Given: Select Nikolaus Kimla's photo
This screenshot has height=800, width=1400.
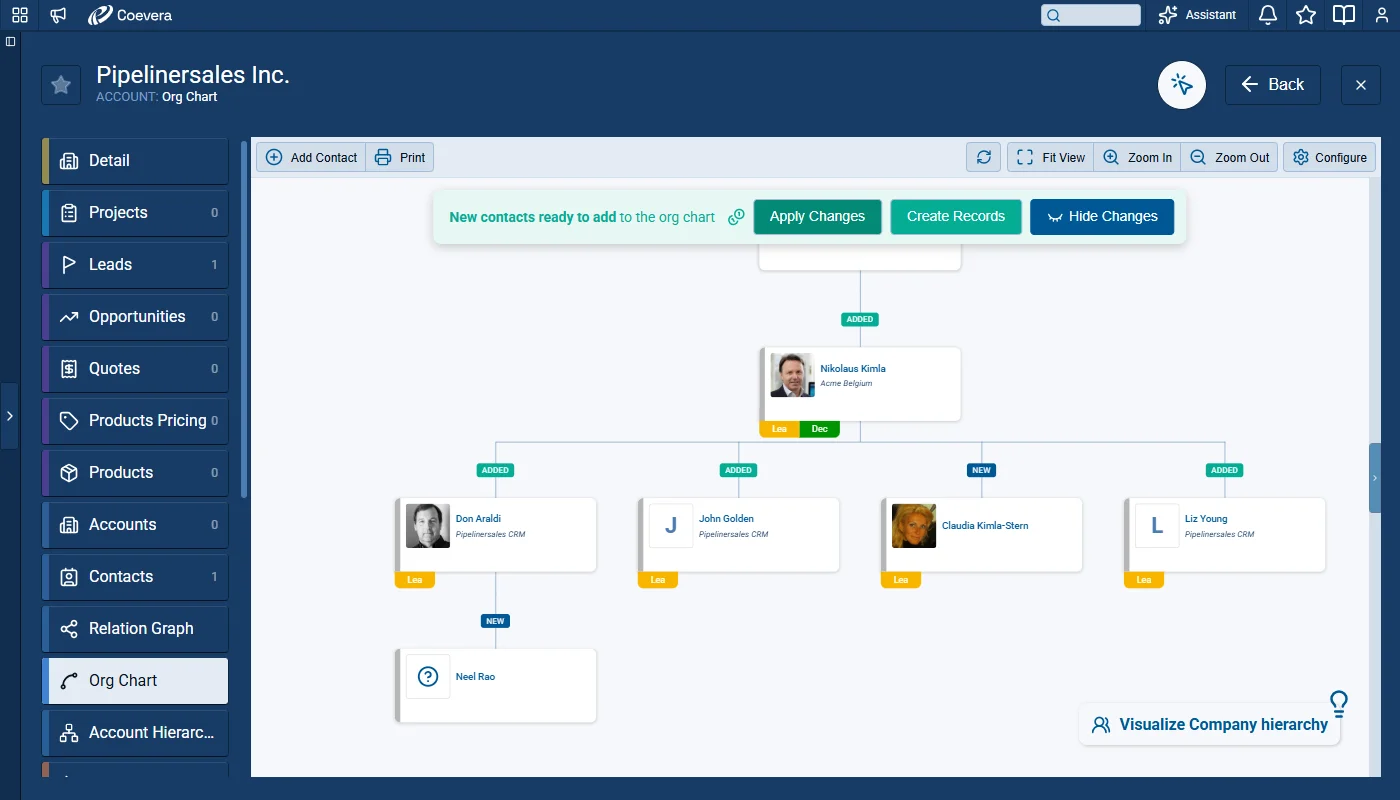Looking at the screenshot, I should pyautogui.click(x=792, y=375).
